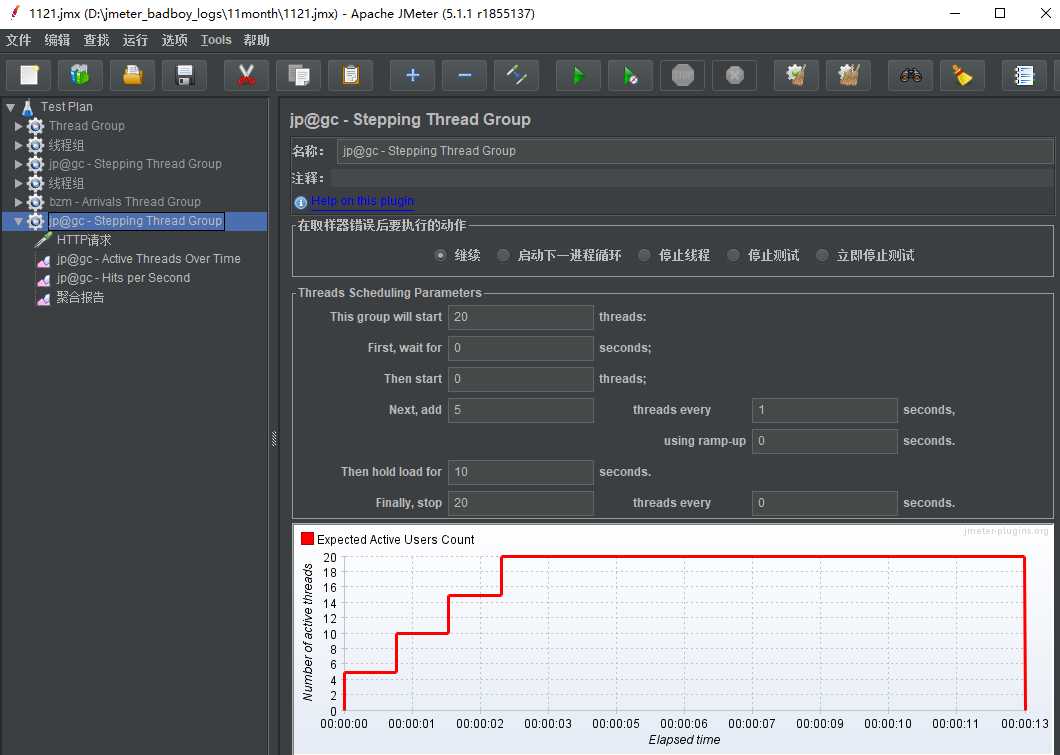Open the 查找 menu

pyautogui.click(x=96, y=41)
